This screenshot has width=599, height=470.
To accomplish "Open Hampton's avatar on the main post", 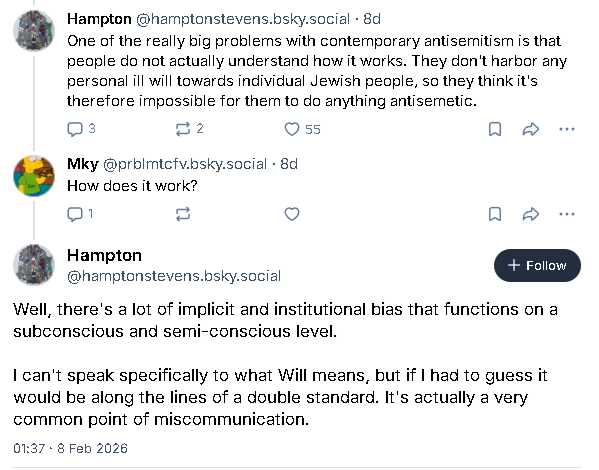I will [x=34, y=265].
